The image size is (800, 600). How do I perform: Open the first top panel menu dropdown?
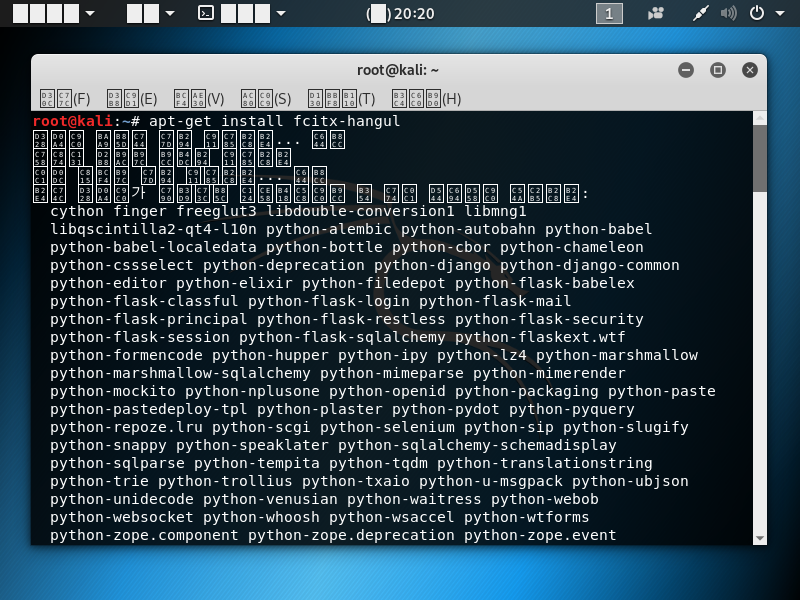coord(54,13)
